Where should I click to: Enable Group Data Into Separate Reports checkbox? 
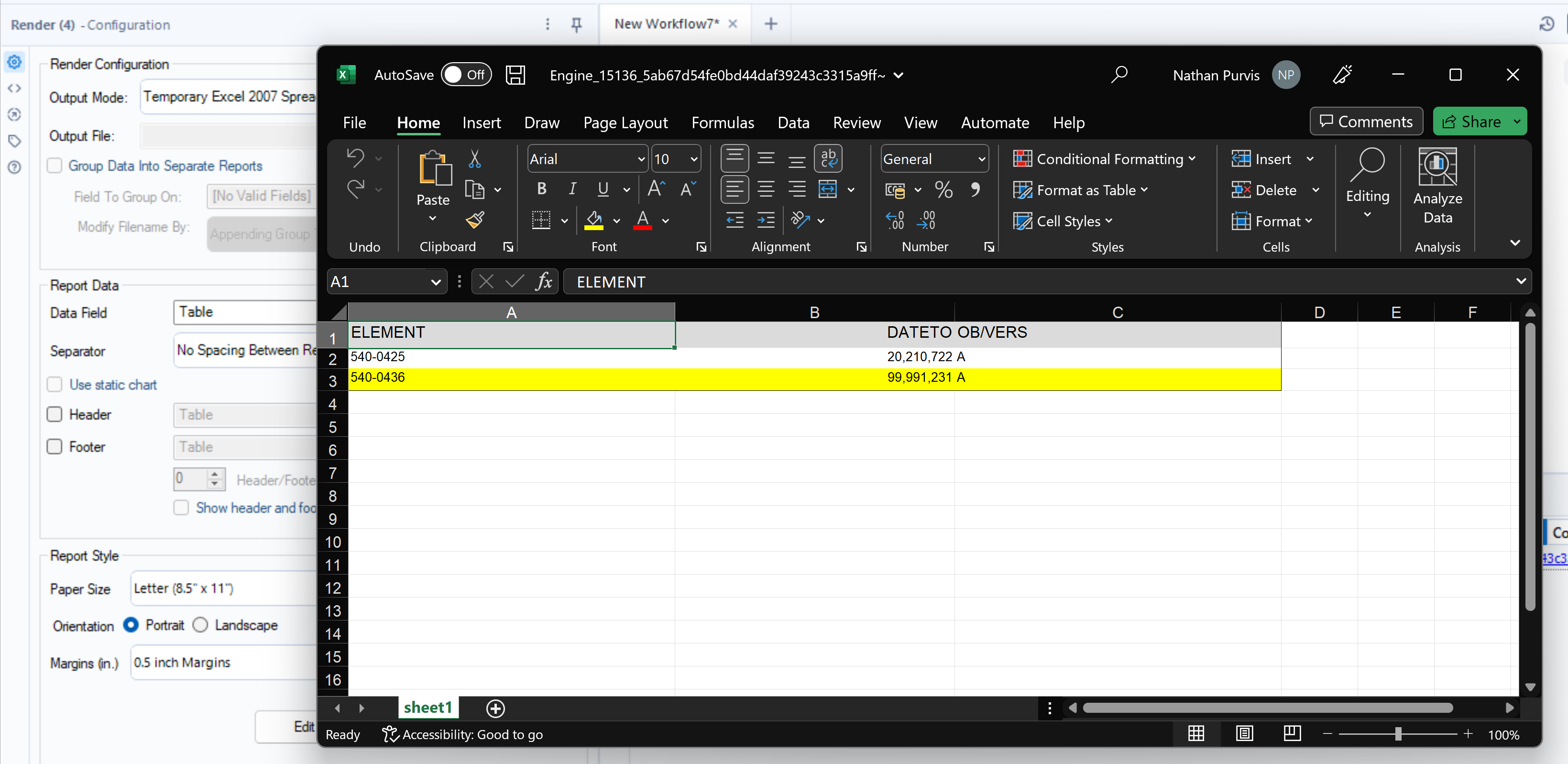click(55, 166)
